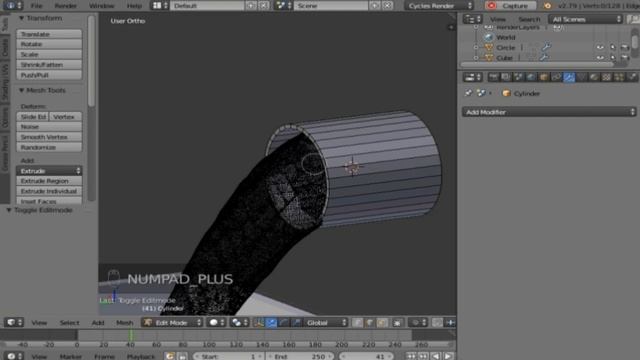Click the Cube modifier wrench in outliner

pos(544,58)
